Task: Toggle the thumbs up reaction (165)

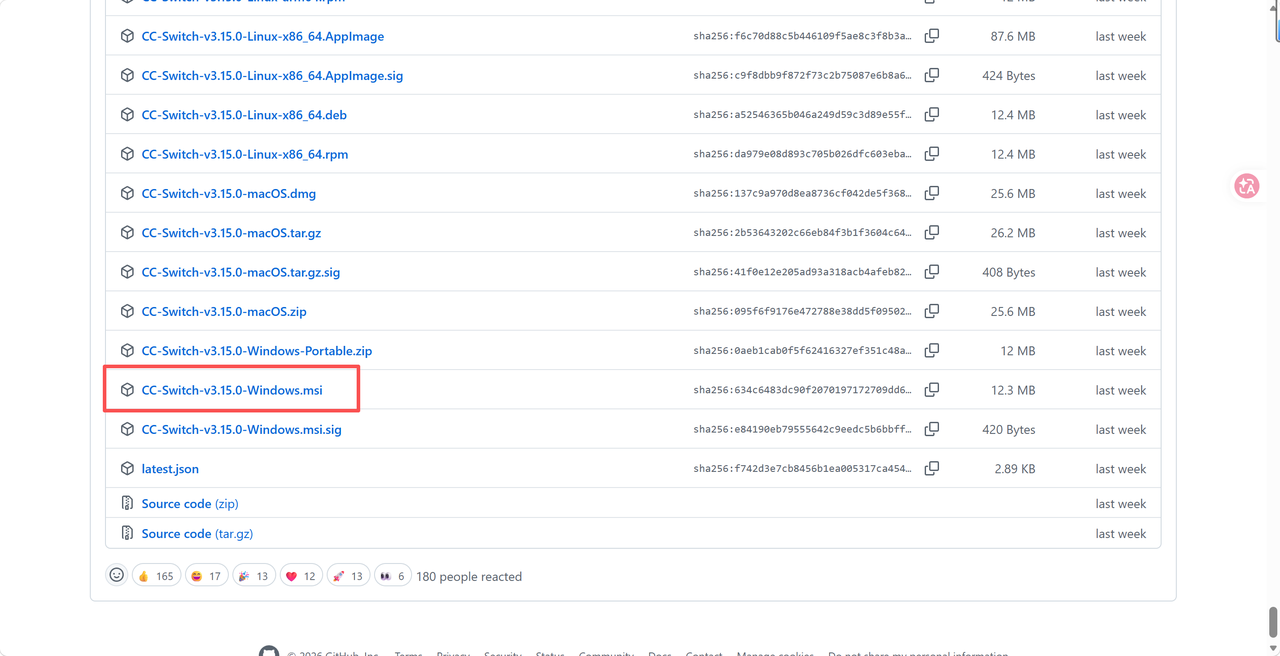Action: [x=155, y=576]
